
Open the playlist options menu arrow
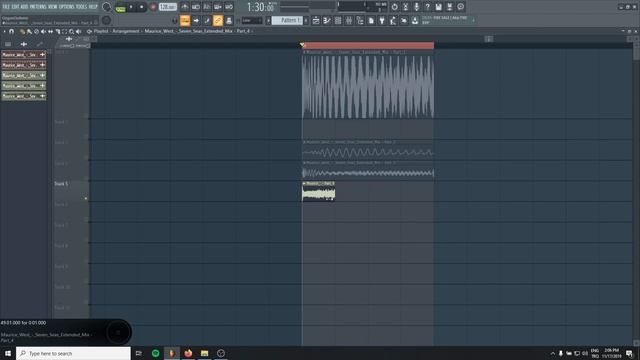(4, 31)
